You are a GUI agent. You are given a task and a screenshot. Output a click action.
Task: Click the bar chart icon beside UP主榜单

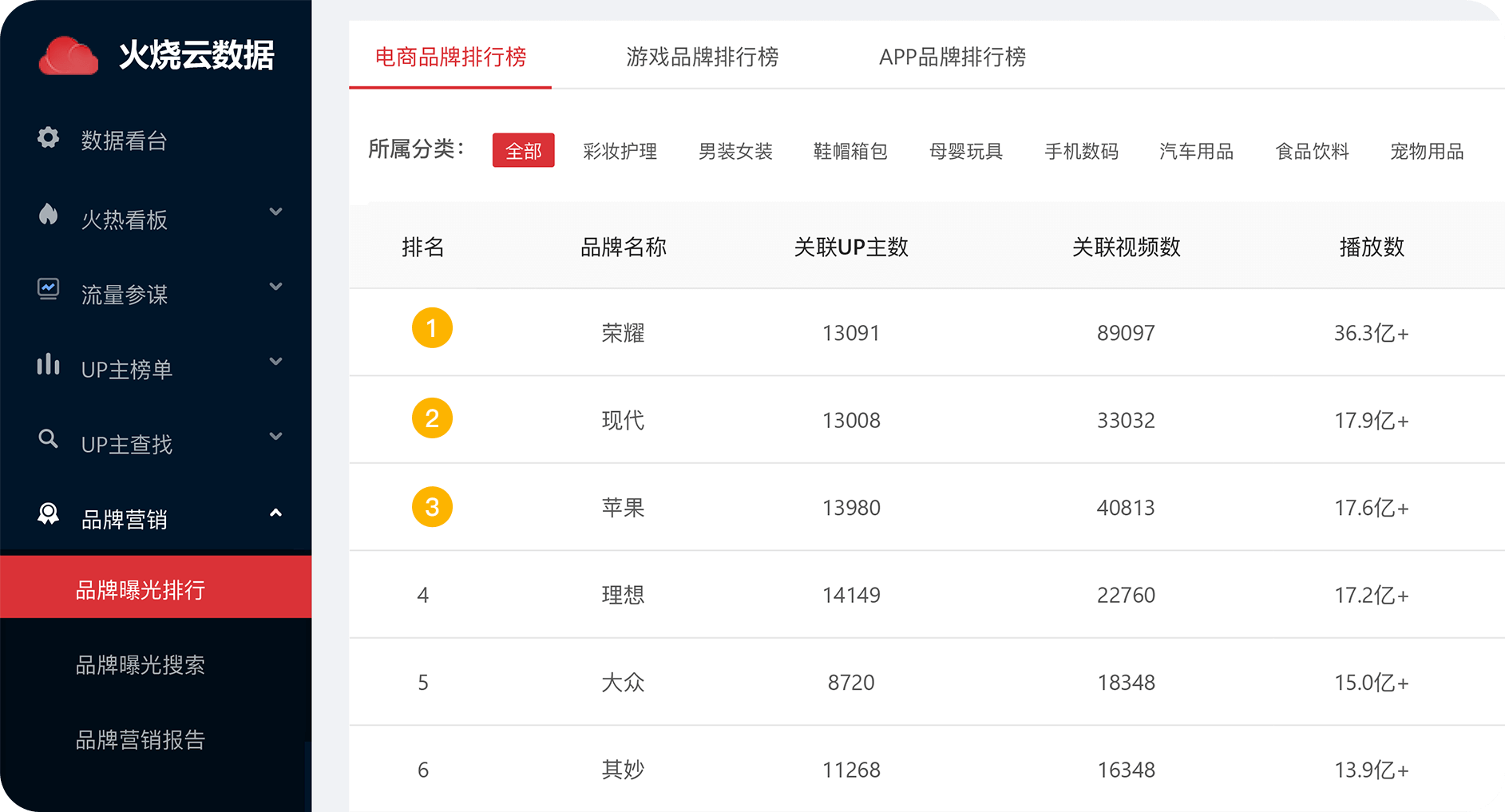coord(49,364)
